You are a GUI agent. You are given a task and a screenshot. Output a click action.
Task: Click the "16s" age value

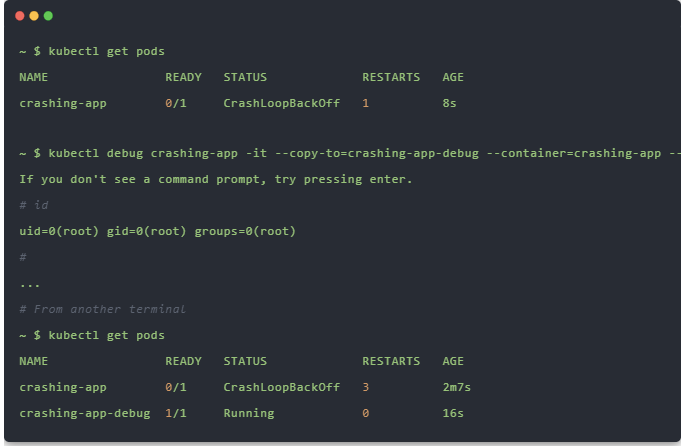[x=453, y=413]
